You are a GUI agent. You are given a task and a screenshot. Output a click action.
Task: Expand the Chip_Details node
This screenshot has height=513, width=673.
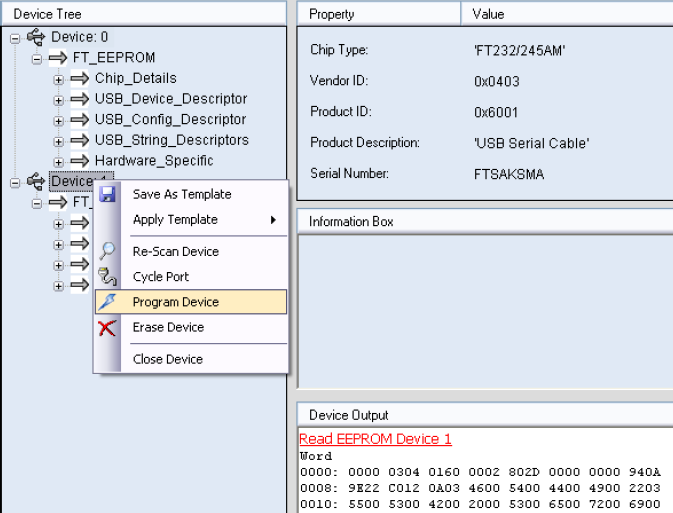click(x=59, y=80)
